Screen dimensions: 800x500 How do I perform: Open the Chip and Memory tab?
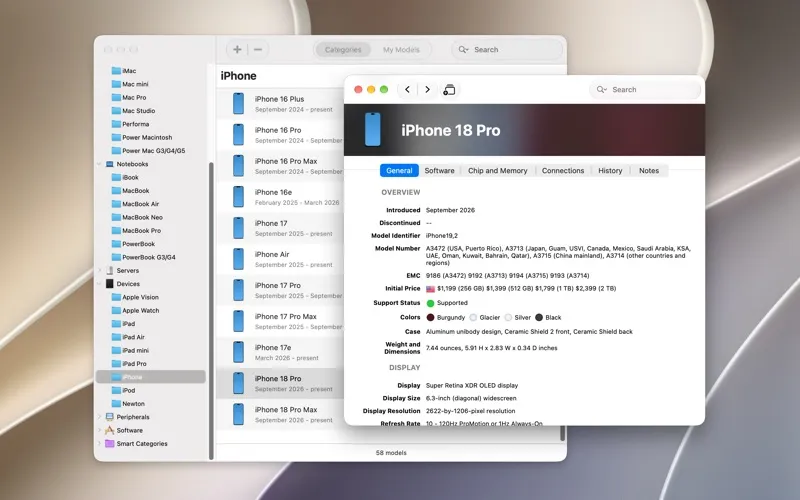point(497,170)
